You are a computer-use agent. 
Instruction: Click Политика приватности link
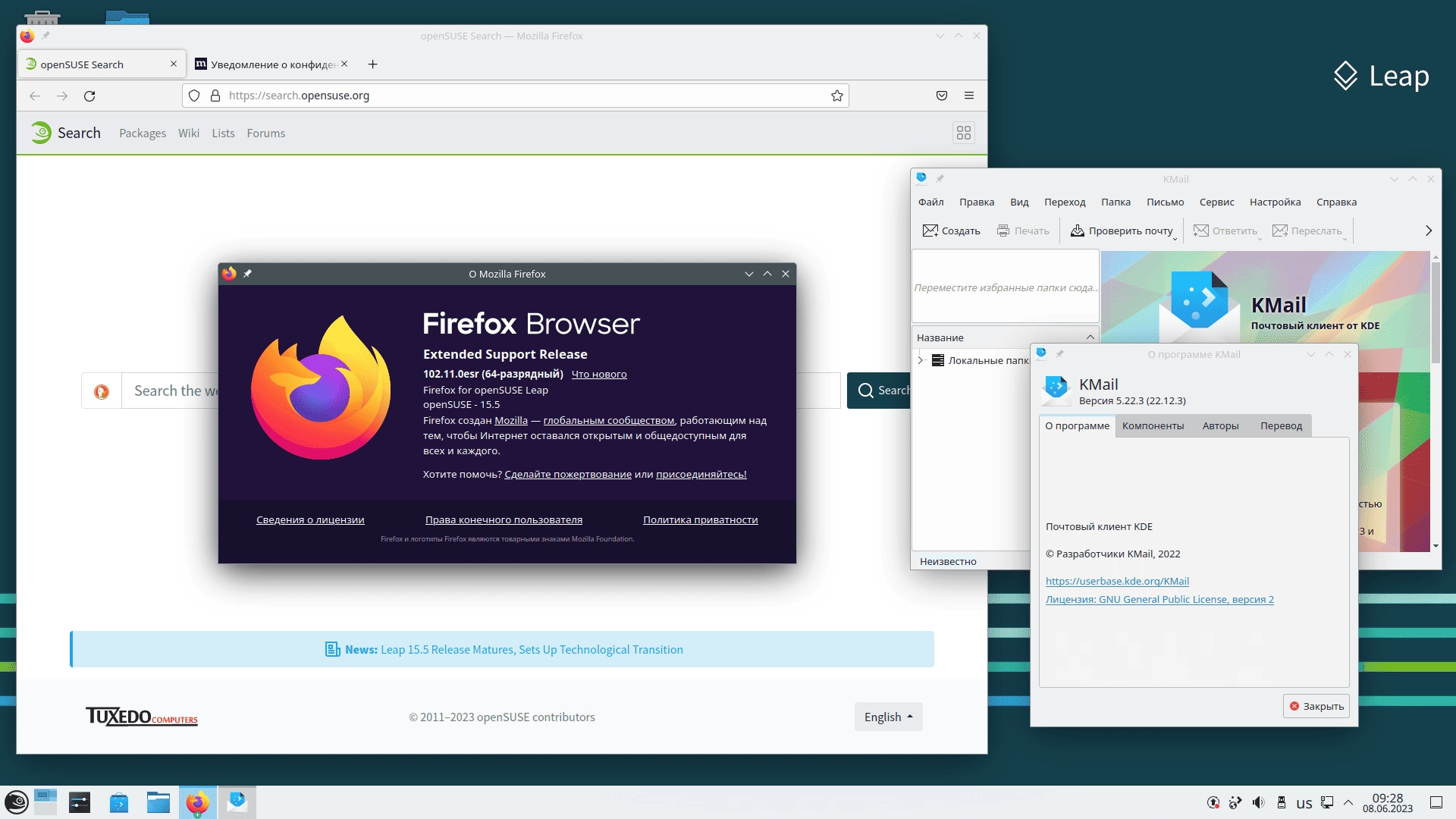[x=701, y=519]
